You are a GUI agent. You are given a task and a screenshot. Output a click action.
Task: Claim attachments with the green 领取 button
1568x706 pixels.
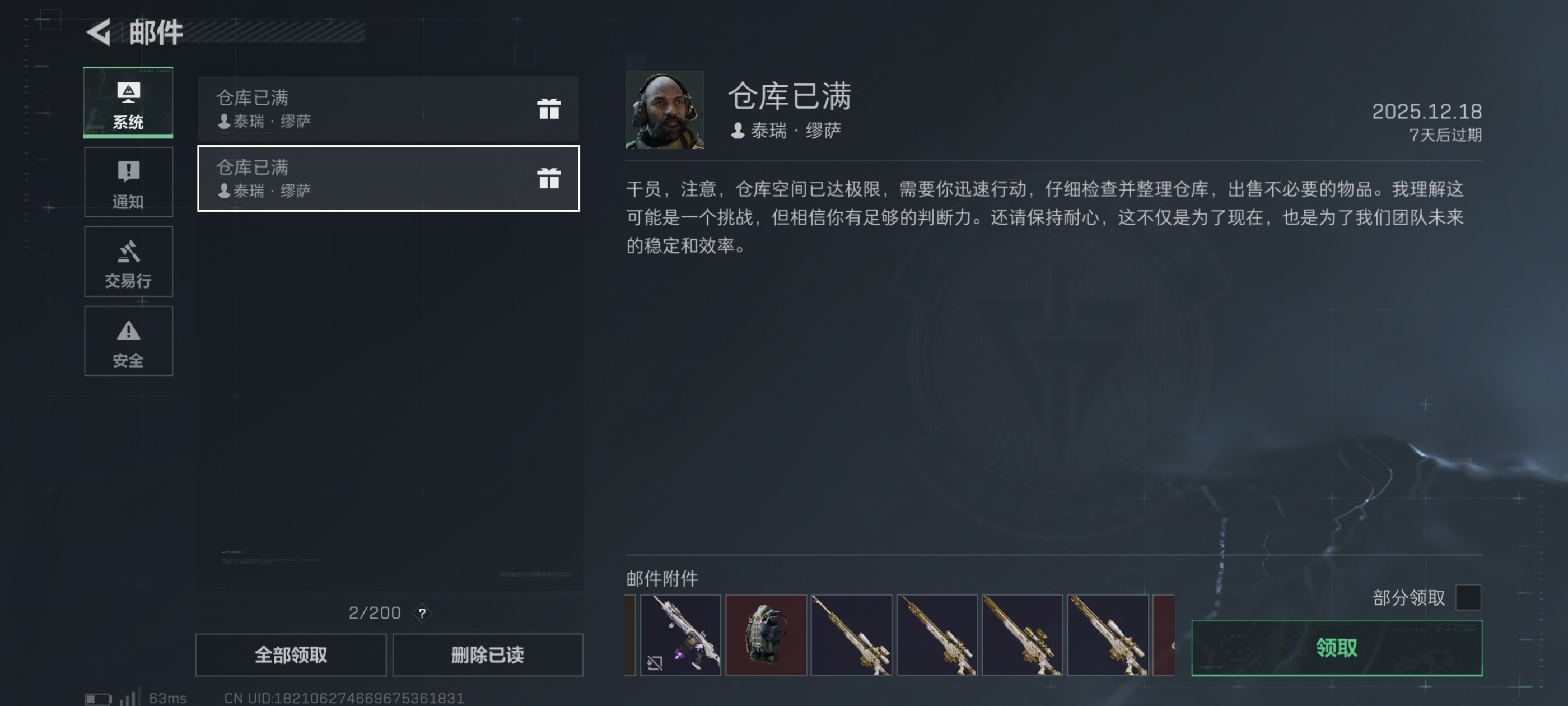tap(1337, 648)
